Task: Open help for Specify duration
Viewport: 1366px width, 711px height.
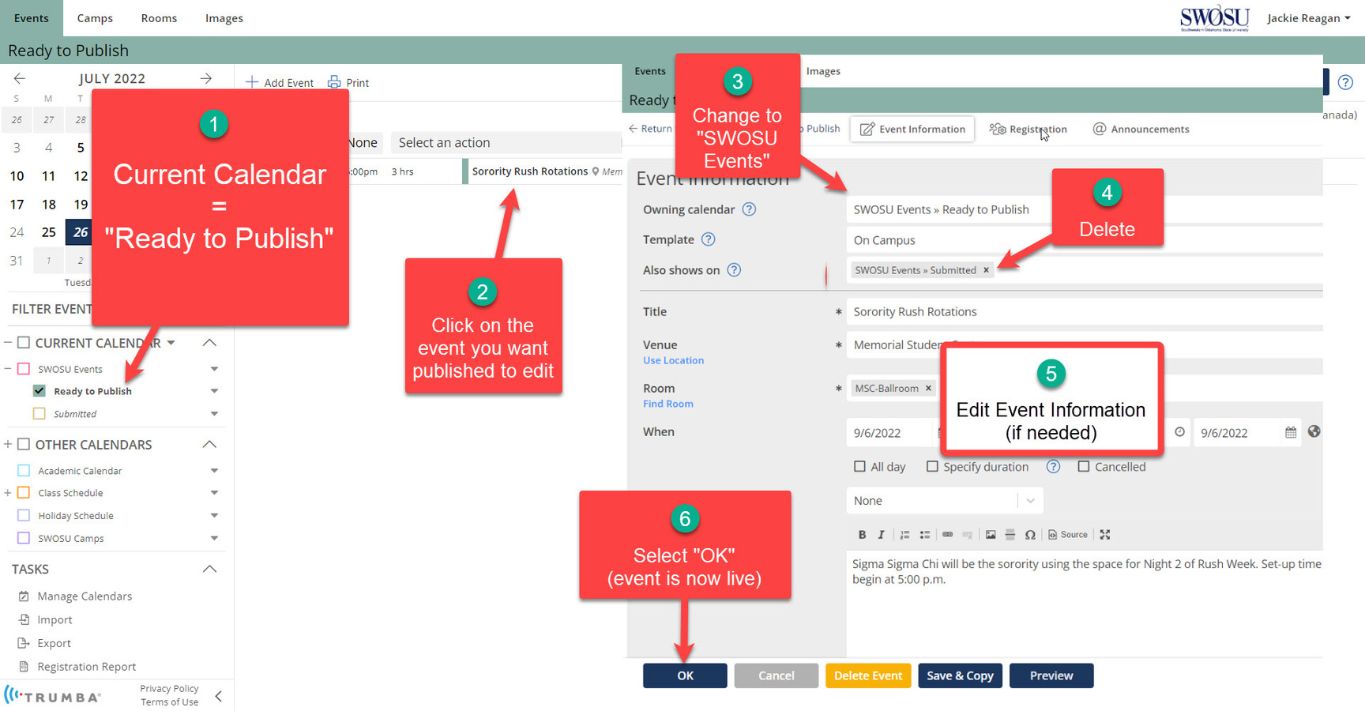Action: 1053,467
